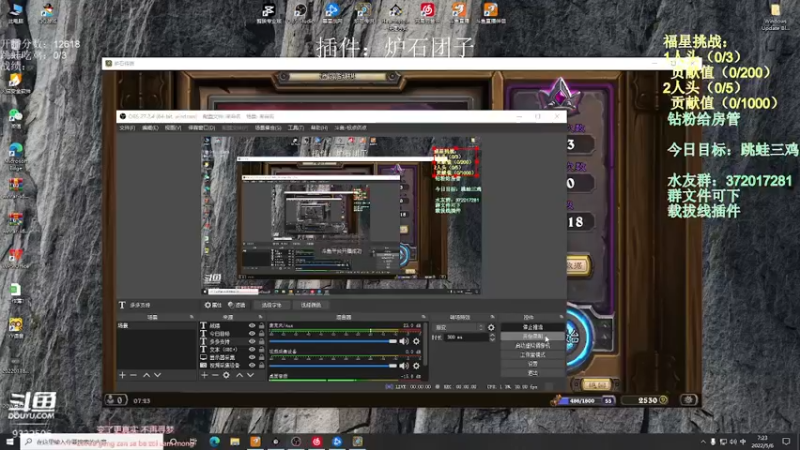Move selected source down in Sources list
This screenshot has height=450, width=800.
coord(251,375)
